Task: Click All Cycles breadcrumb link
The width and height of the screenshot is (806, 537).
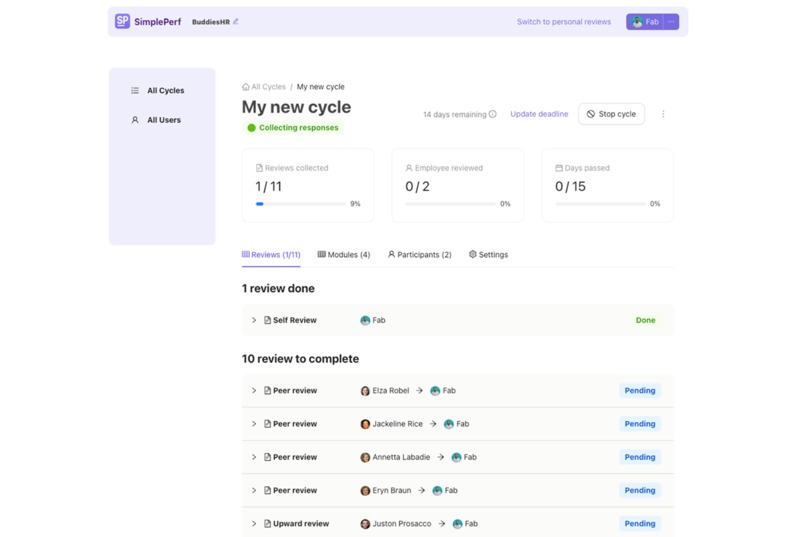Action: coord(268,87)
